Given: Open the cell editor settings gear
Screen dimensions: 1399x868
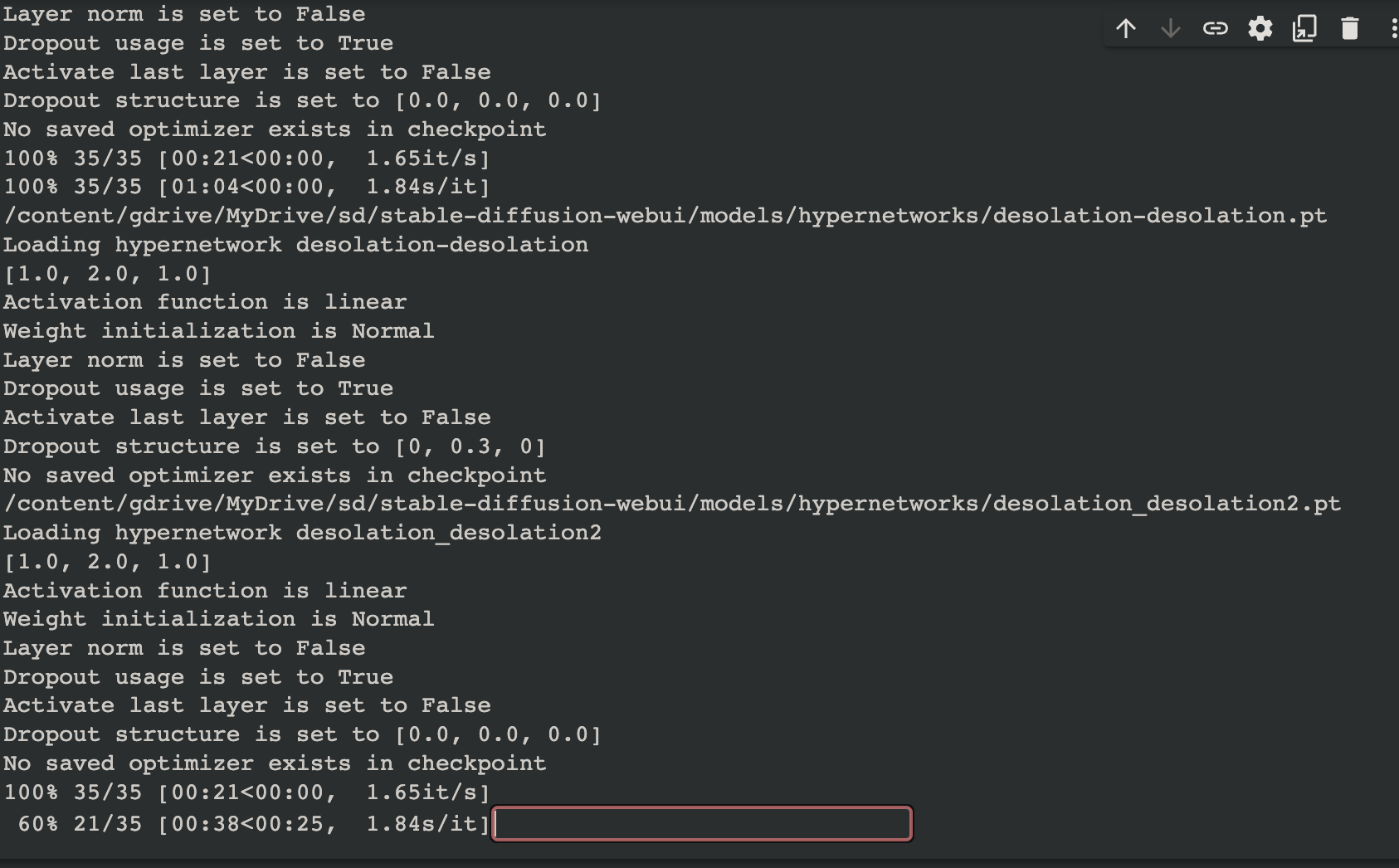Looking at the screenshot, I should pos(1260,27).
